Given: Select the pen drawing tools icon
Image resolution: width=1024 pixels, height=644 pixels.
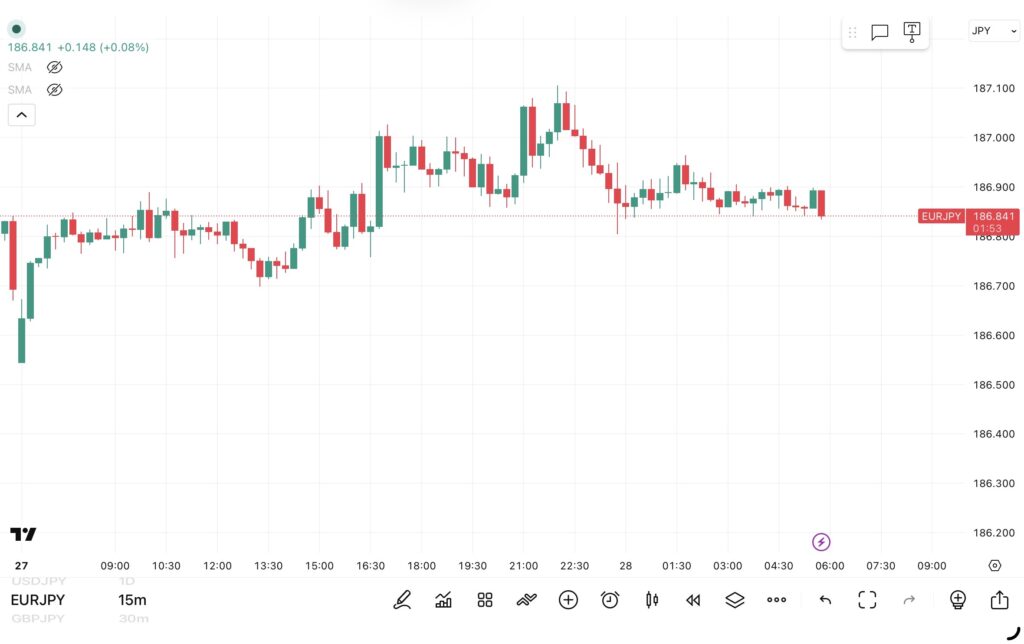Looking at the screenshot, I should point(402,600).
